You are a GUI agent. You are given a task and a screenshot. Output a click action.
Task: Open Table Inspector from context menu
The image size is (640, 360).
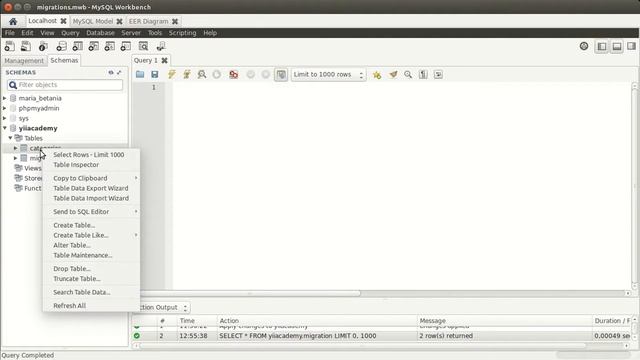tap(91, 165)
